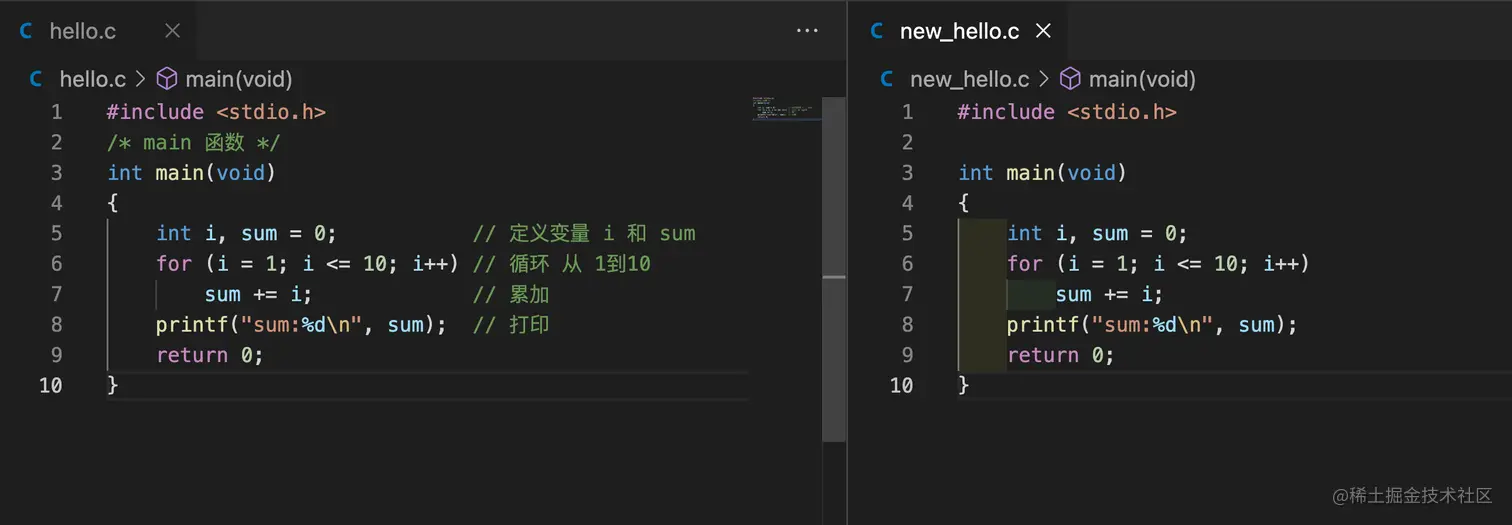Click line number 7 in new_hello.c

907,294
